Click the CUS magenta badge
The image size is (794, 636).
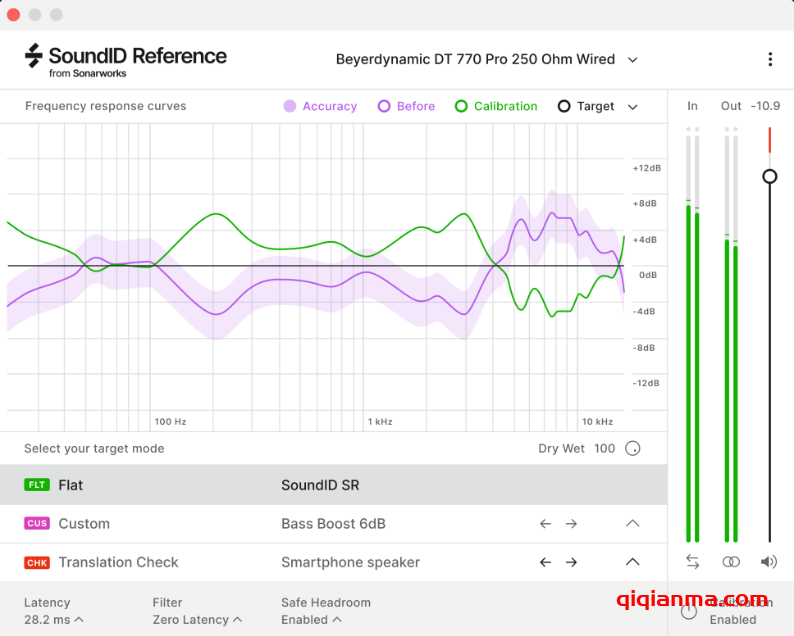coord(37,523)
